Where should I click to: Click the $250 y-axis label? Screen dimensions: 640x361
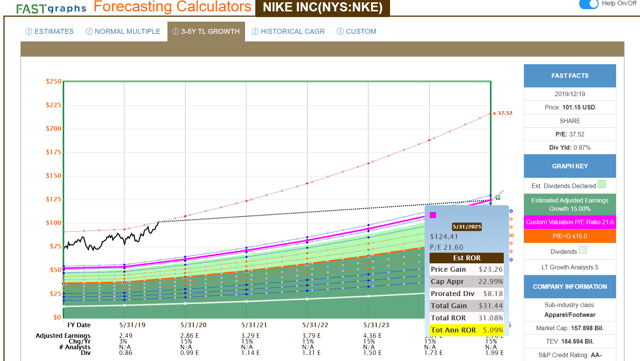(x=53, y=81)
